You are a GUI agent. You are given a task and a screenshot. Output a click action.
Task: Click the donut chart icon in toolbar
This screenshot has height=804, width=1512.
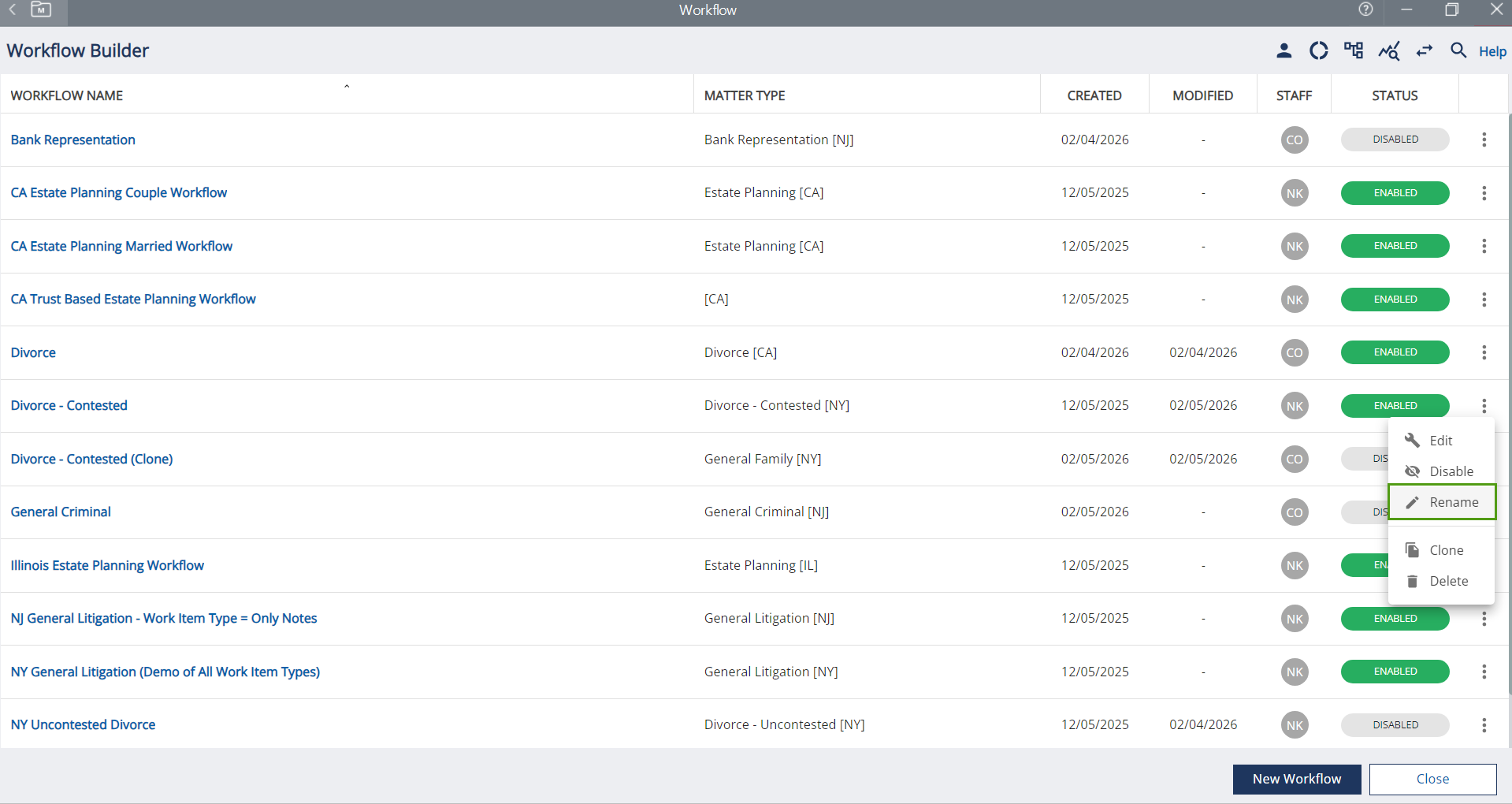(1318, 51)
